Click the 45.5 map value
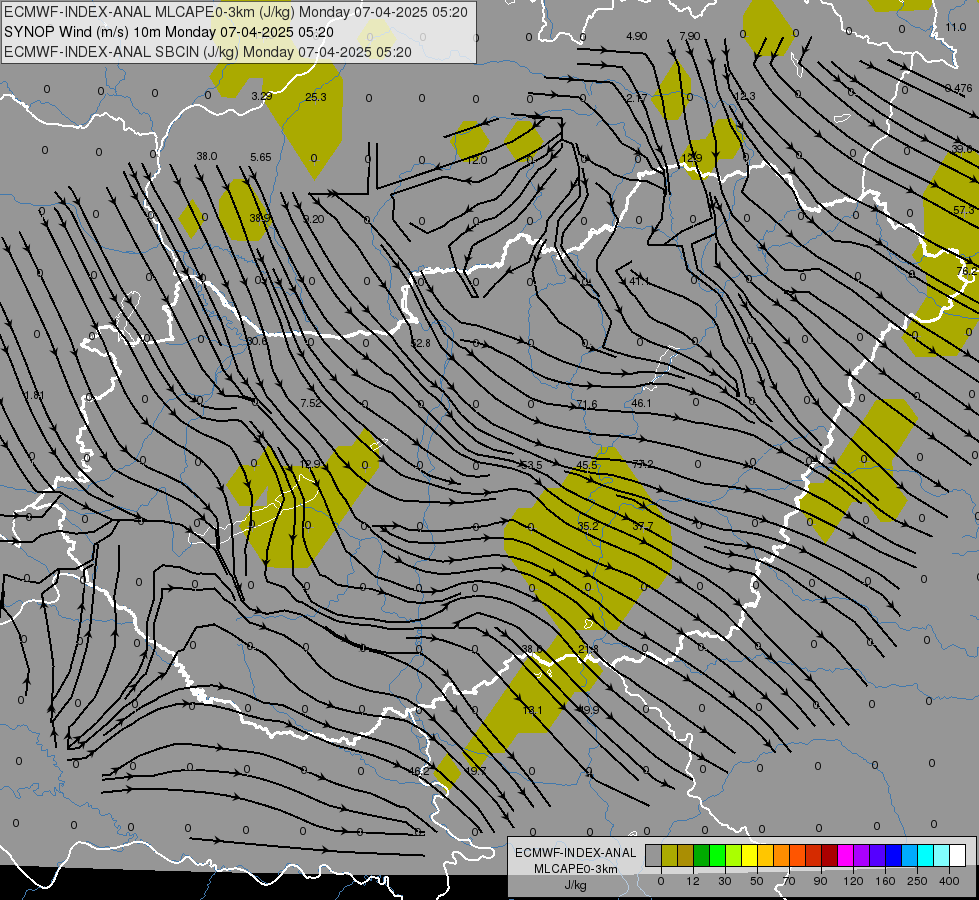Viewport: 979px width, 900px height. coord(587,465)
